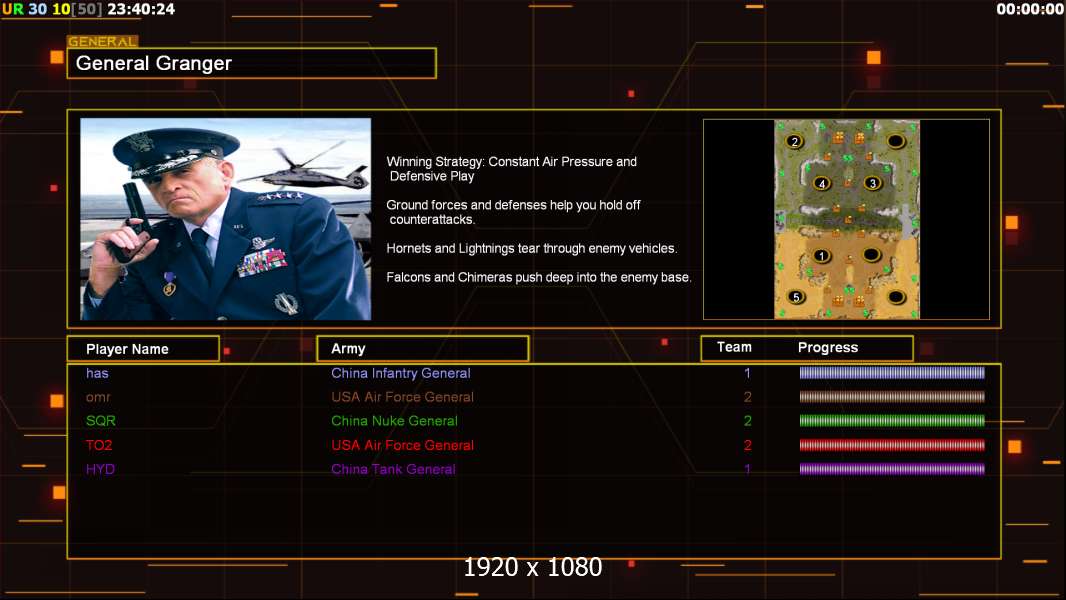This screenshot has height=600, width=1066.
Task: Click the GENERAL label above the name
Action: [102, 41]
